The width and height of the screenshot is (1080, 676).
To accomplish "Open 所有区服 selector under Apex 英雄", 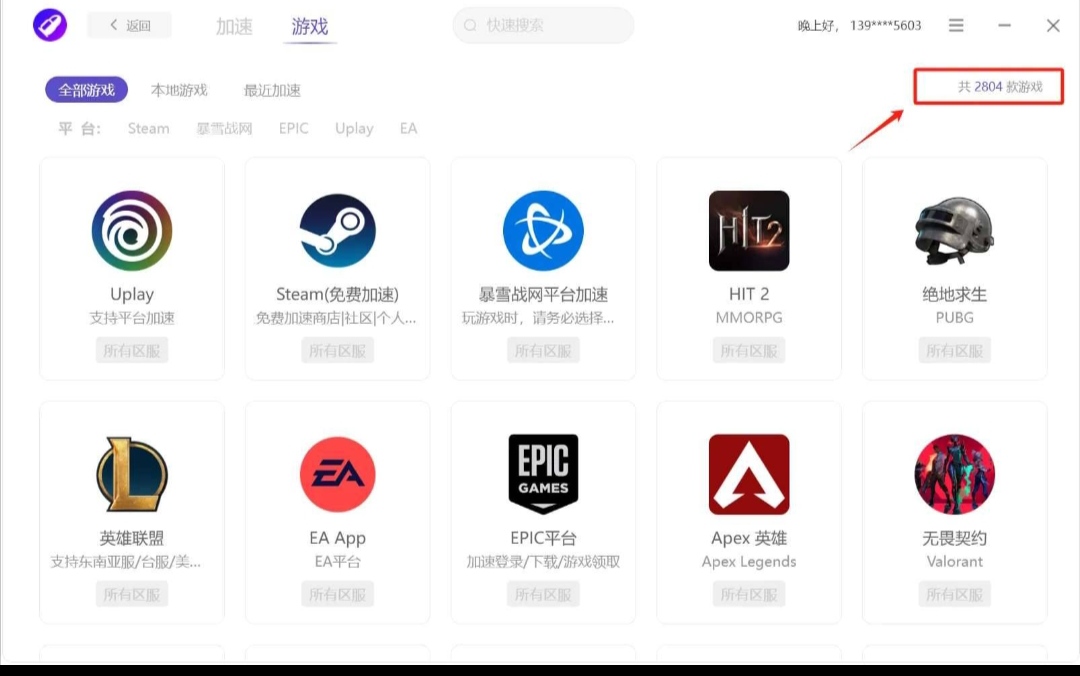I will point(749,595).
